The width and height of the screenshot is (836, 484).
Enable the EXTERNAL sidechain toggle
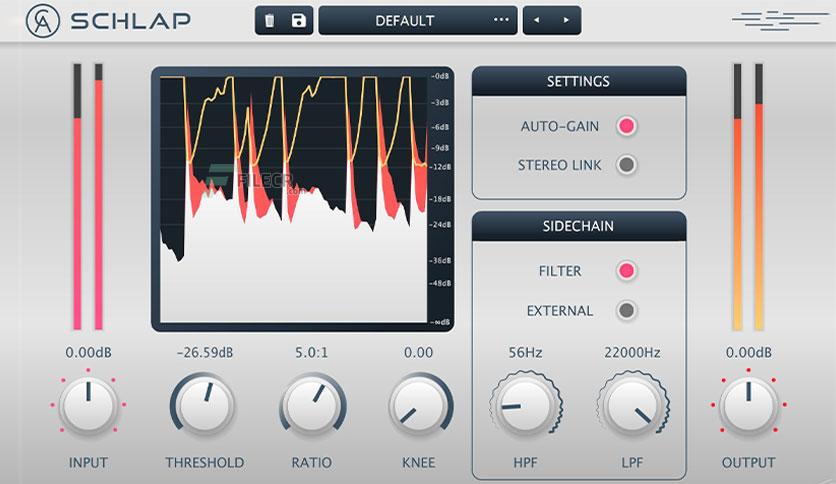[626, 310]
